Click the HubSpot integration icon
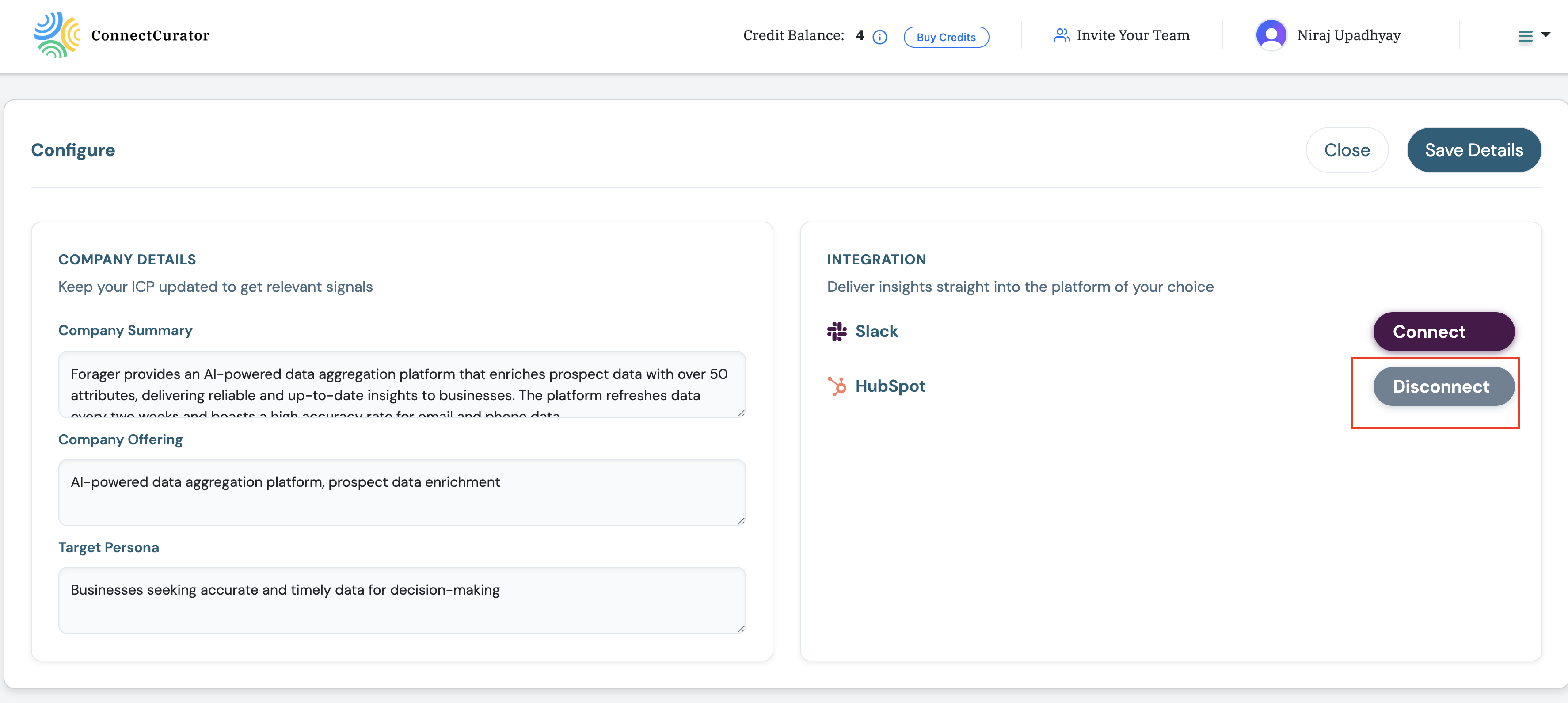 click(837, 386)
